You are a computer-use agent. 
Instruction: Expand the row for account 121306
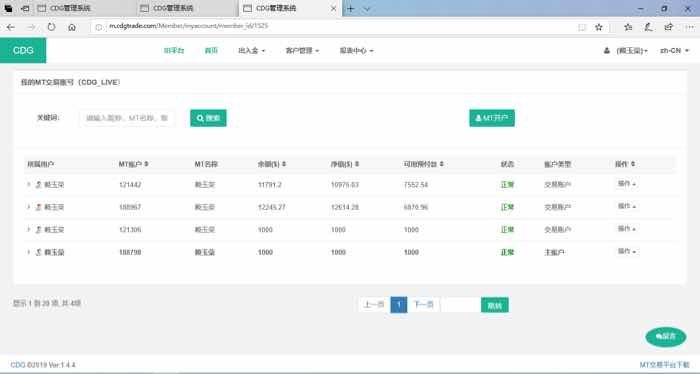point(29,229)
